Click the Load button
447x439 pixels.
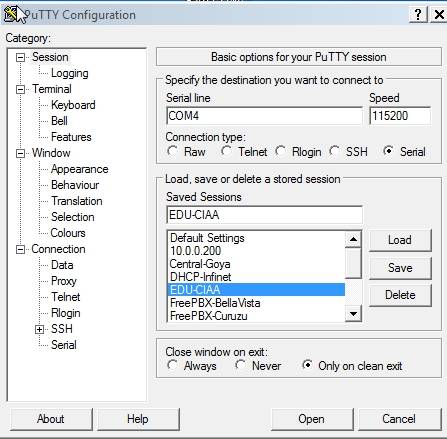[x=400, y=240]
